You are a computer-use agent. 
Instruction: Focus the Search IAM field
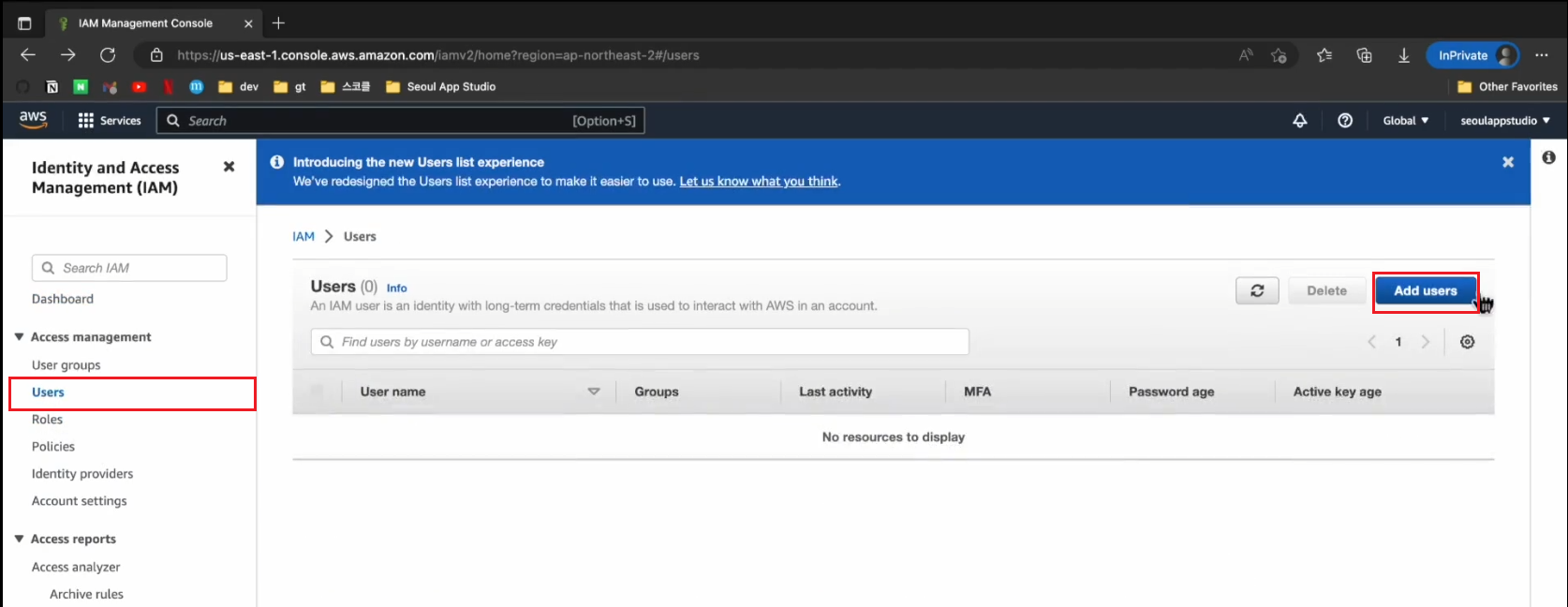pos(129,268)
